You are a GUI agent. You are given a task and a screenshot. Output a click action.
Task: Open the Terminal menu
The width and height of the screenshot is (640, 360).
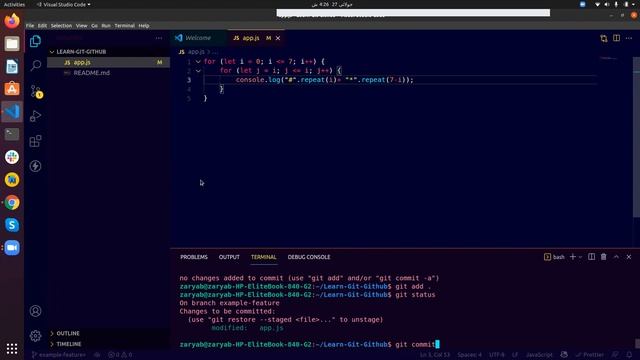124,25
